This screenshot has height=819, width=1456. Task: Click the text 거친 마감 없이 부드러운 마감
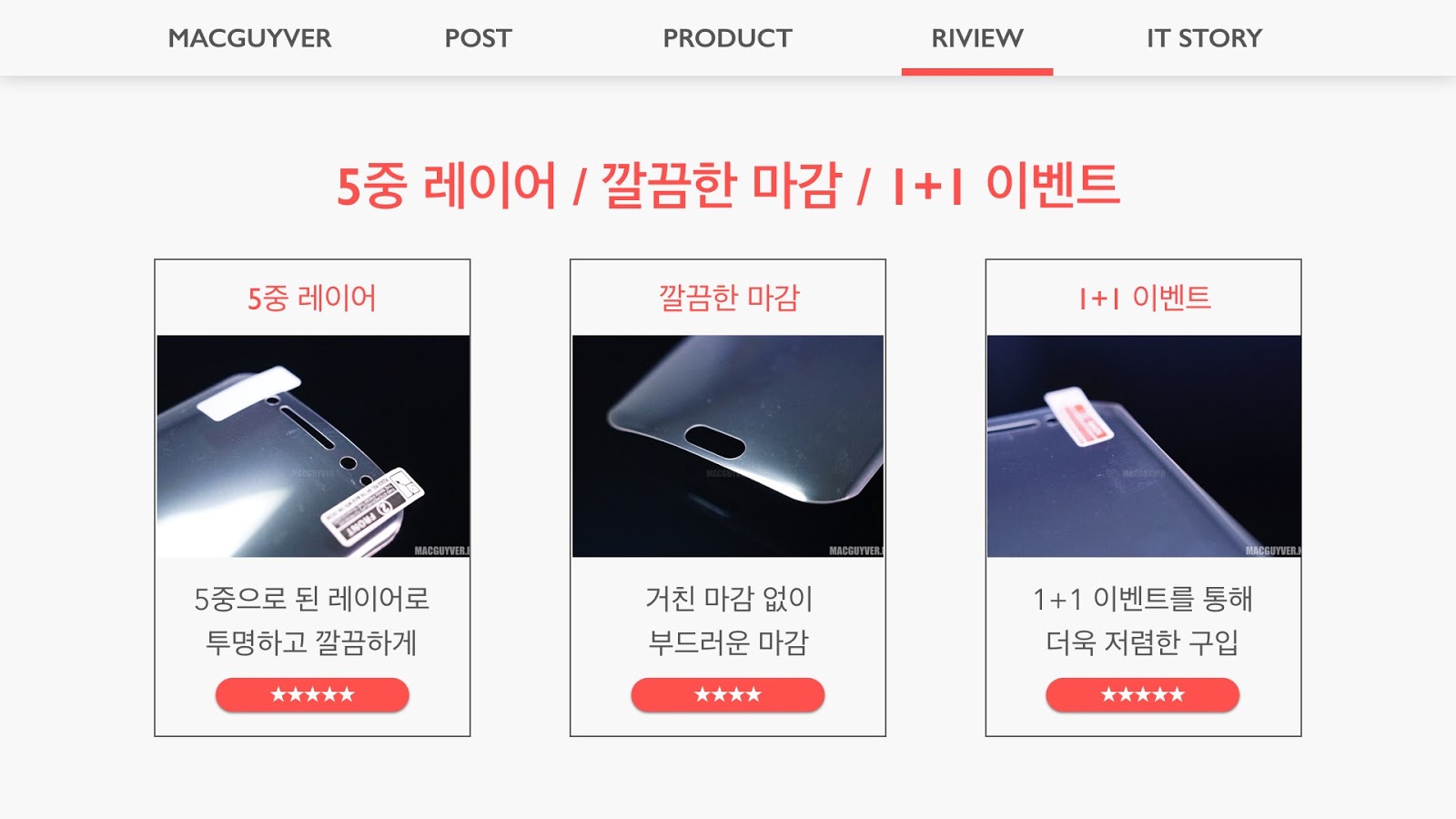tap(728, 621)
